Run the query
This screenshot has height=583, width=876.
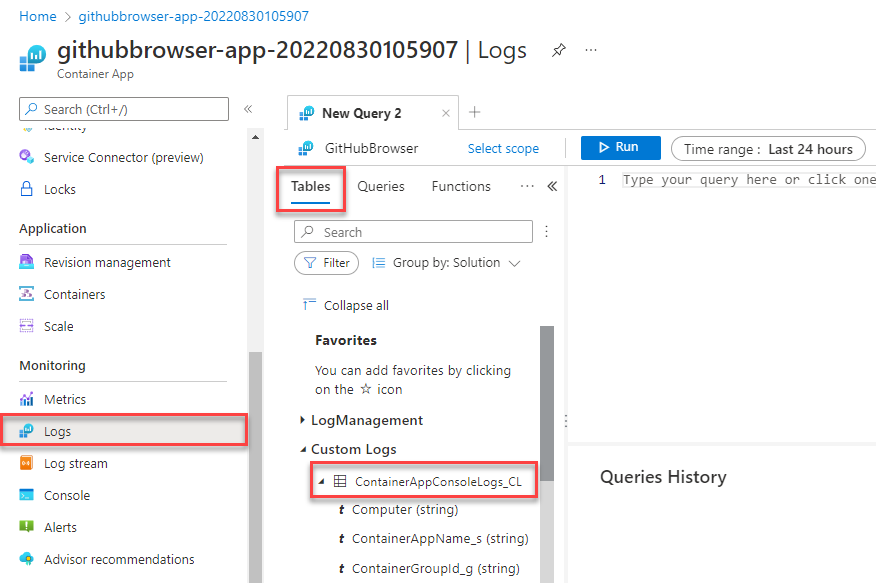point(620,148)
